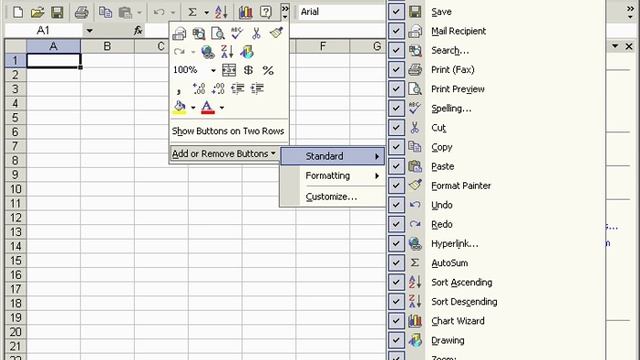Image resolution: width=640 pixels, height=360 pixels.
Task: Click Show Buttons on Two Rows
Action: click(228, 131)
